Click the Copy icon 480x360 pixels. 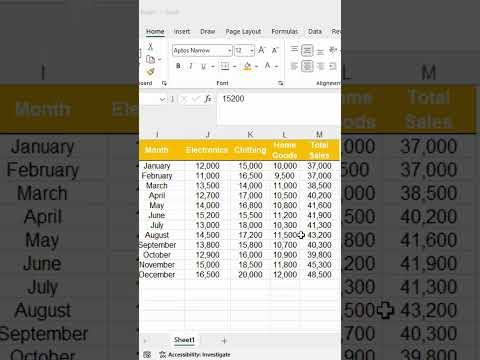(150, 59)
